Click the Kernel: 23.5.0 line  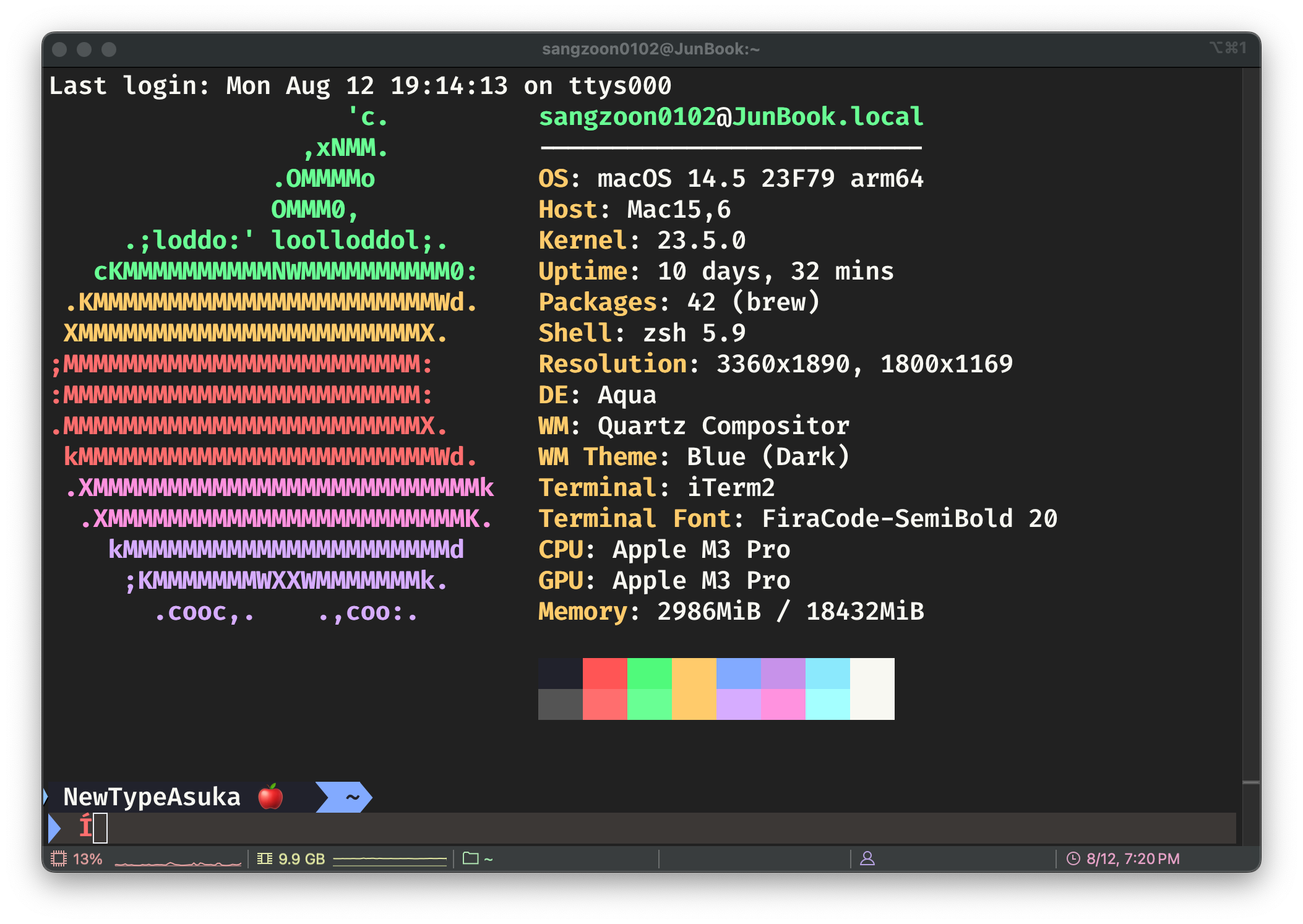tap(642, 241)
